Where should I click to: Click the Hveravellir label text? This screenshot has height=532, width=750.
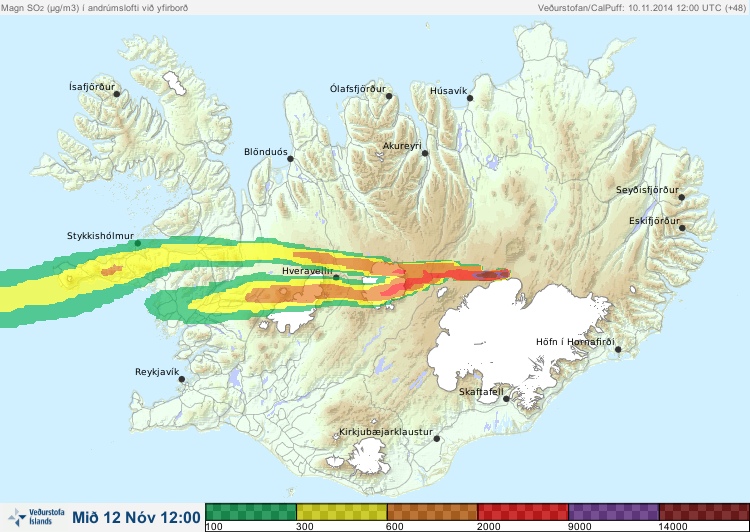308,271
